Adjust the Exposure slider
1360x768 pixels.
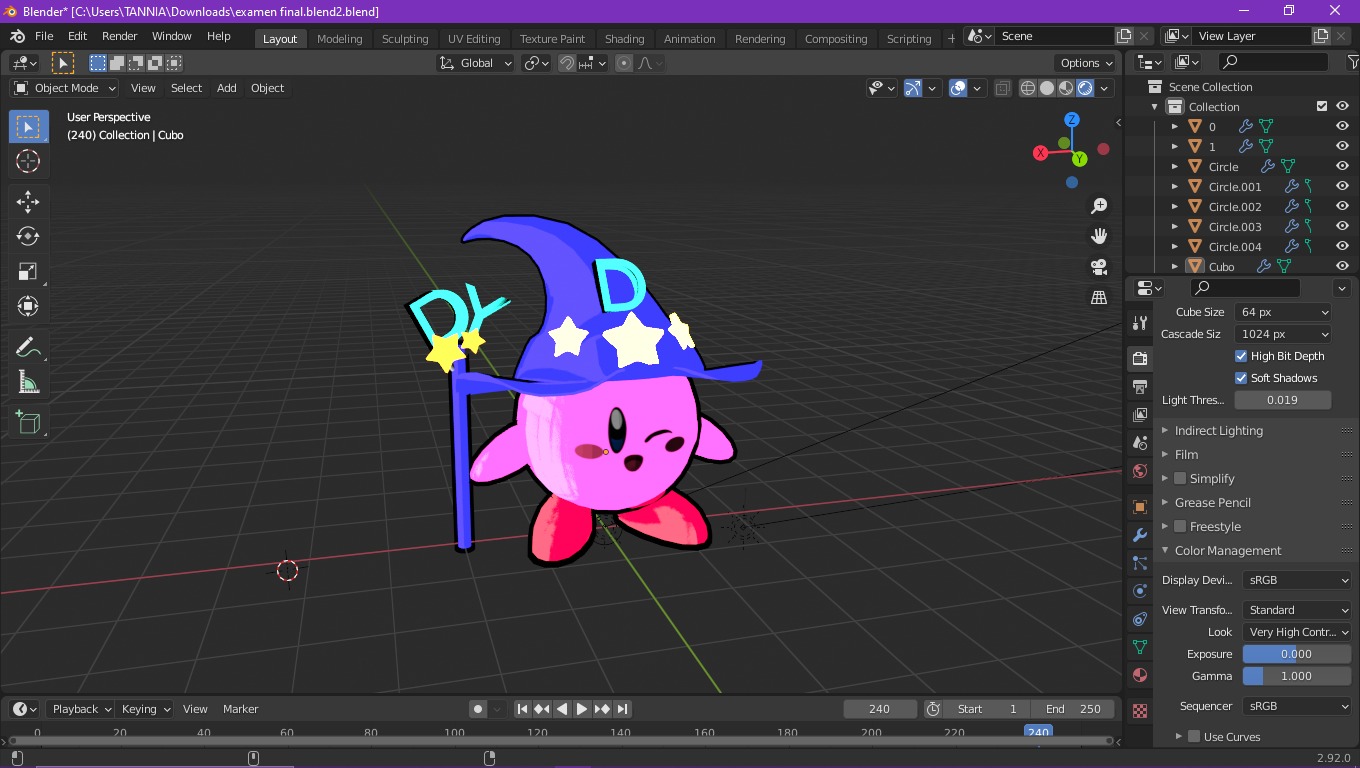tap(1297, 654)
